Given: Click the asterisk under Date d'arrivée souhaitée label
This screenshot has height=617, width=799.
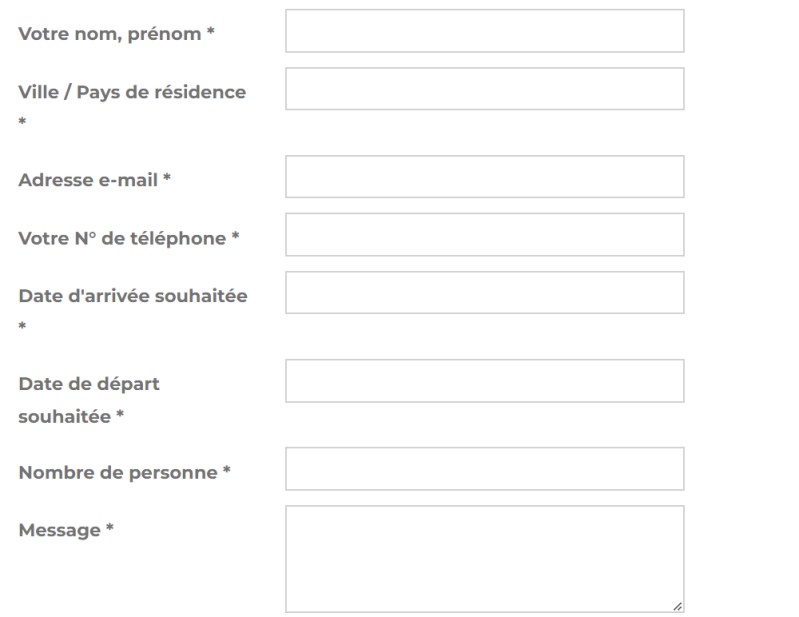Looking at the screenshot, I should (22, 327).
